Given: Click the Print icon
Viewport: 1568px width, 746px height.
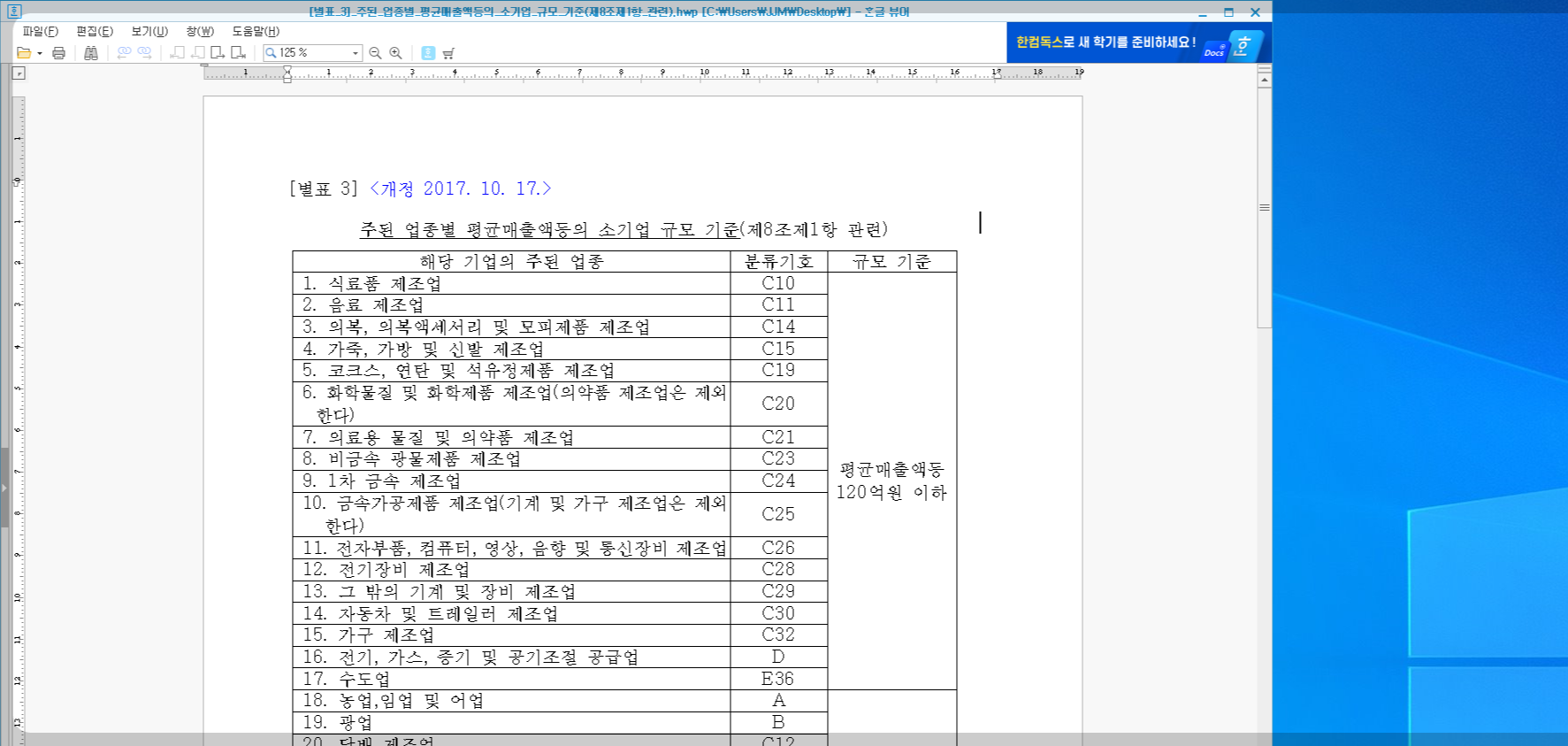Looking at the screenshot, I should pyautogui.click(x=59, y=53).
